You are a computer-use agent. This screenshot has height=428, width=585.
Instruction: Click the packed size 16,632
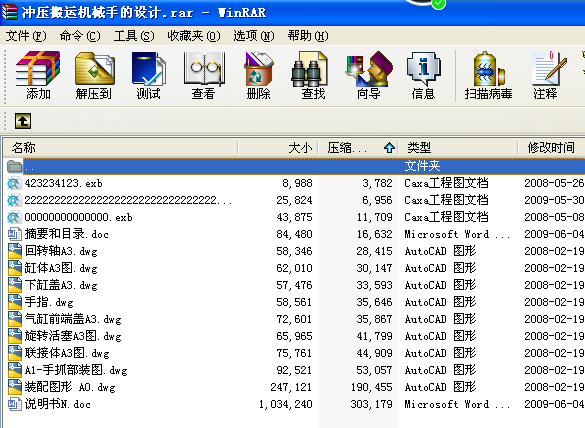click(374, 234)
